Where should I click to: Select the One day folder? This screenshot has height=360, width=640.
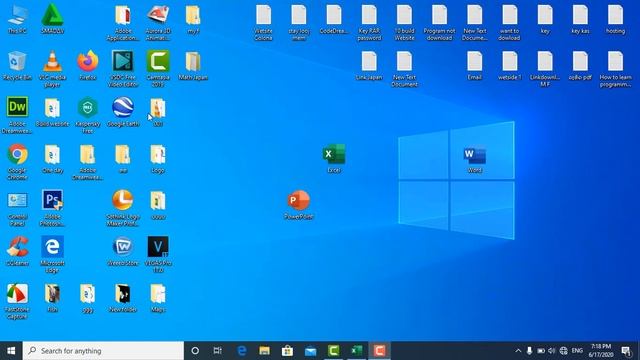click(52, 158)
